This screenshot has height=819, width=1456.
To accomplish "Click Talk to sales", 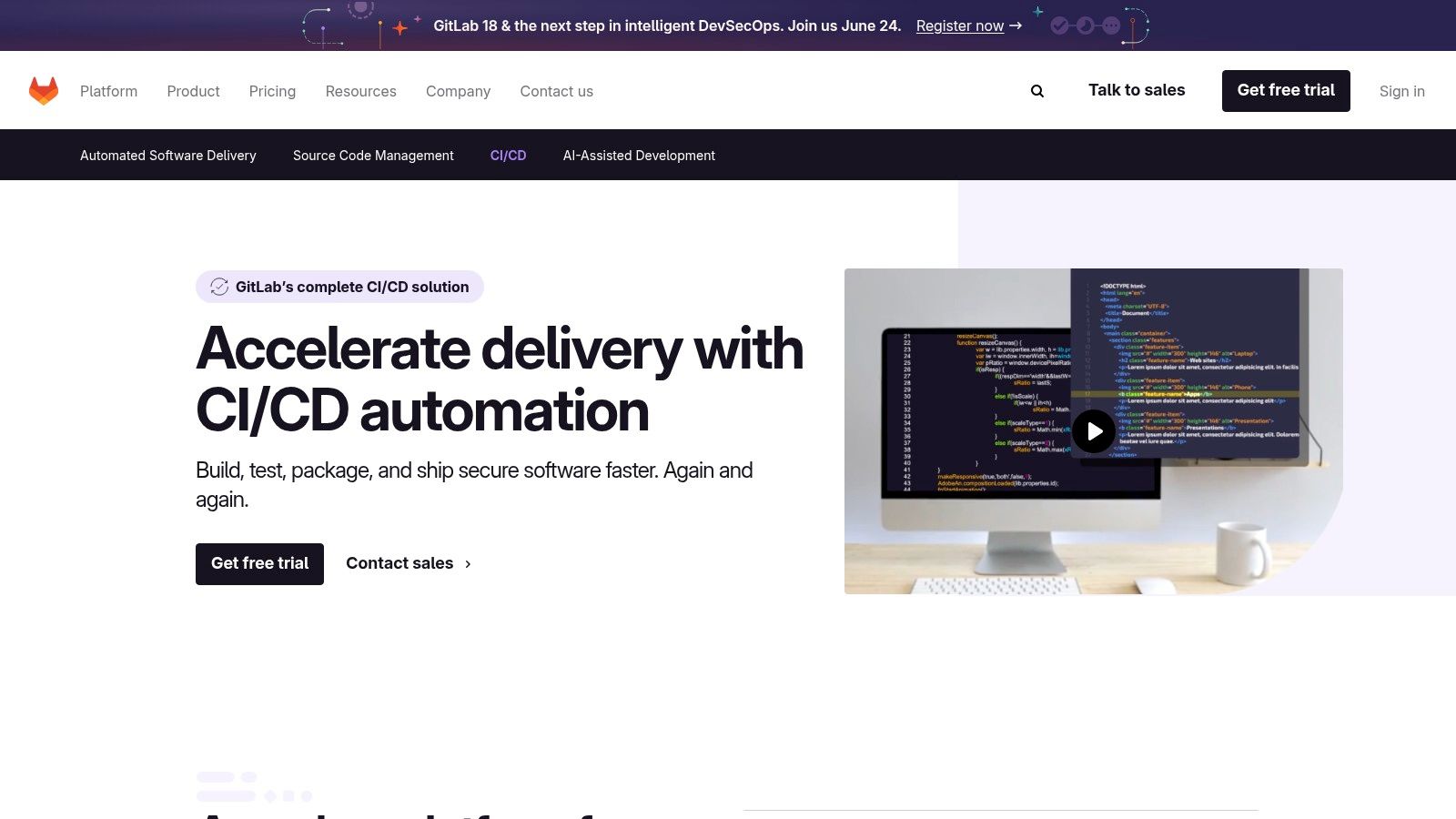I will tap(1137, 90).
